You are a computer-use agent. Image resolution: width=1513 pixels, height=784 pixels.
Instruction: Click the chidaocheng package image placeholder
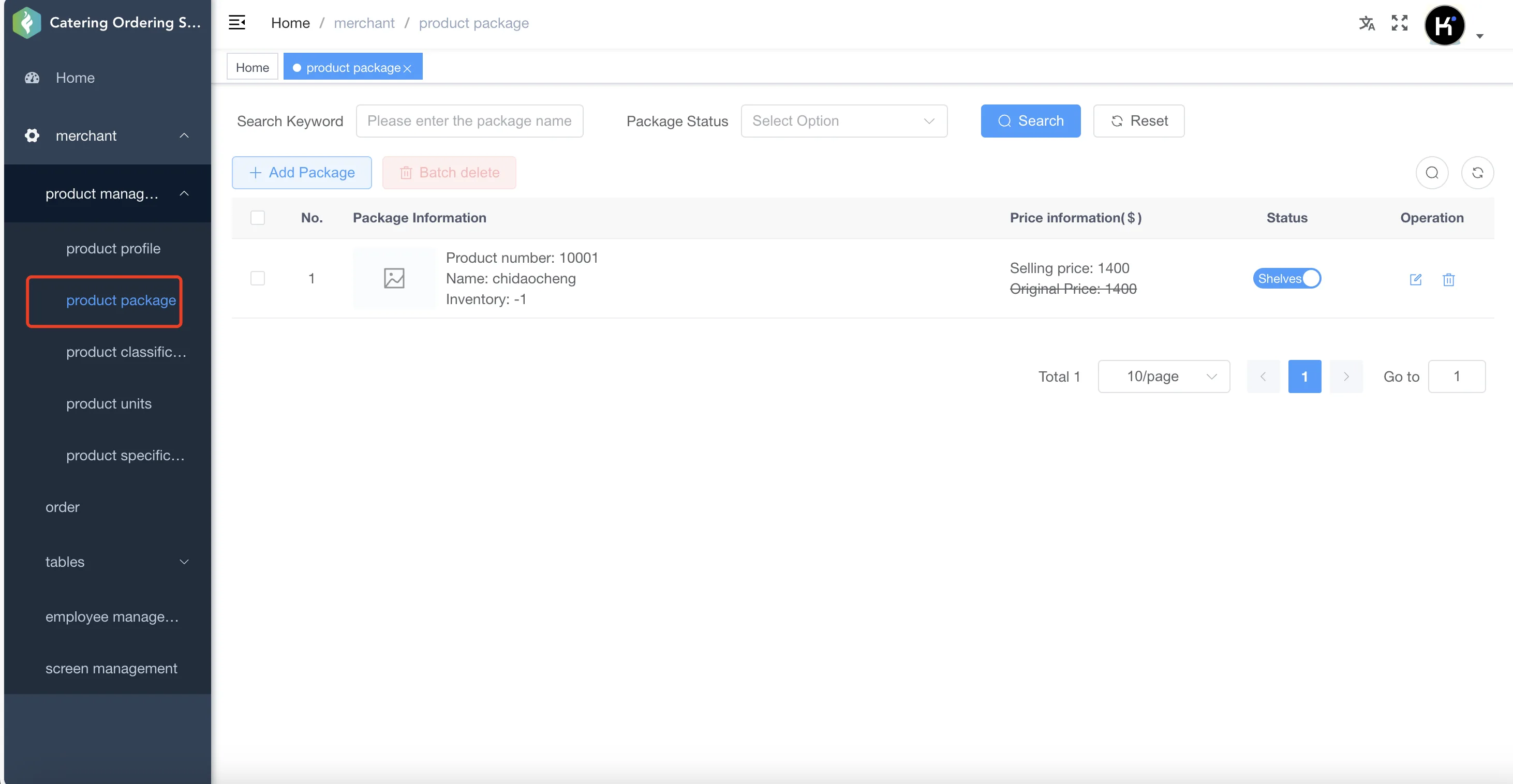click(x=394, y=278)
